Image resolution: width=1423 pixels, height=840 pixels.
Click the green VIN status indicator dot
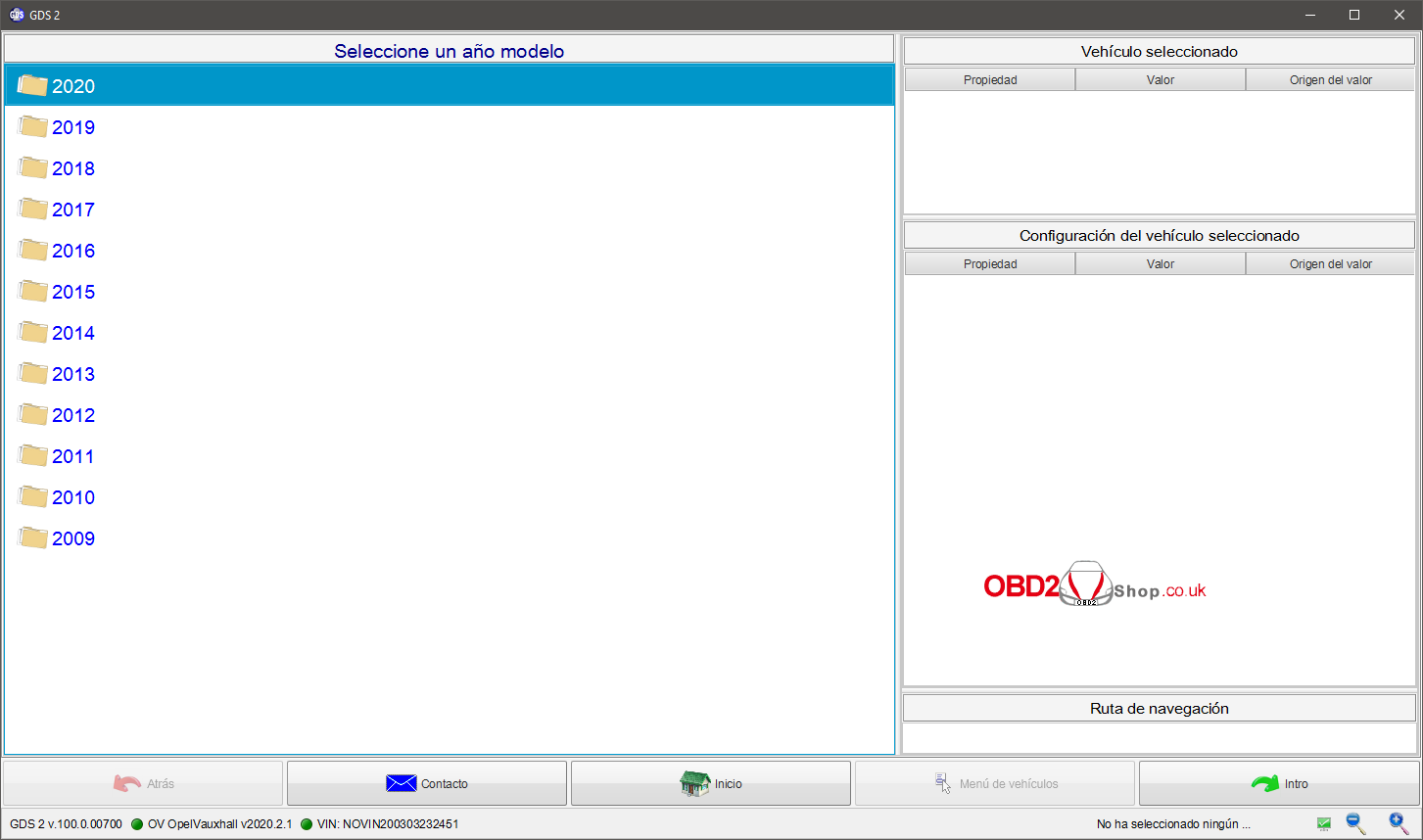[307, 824]
